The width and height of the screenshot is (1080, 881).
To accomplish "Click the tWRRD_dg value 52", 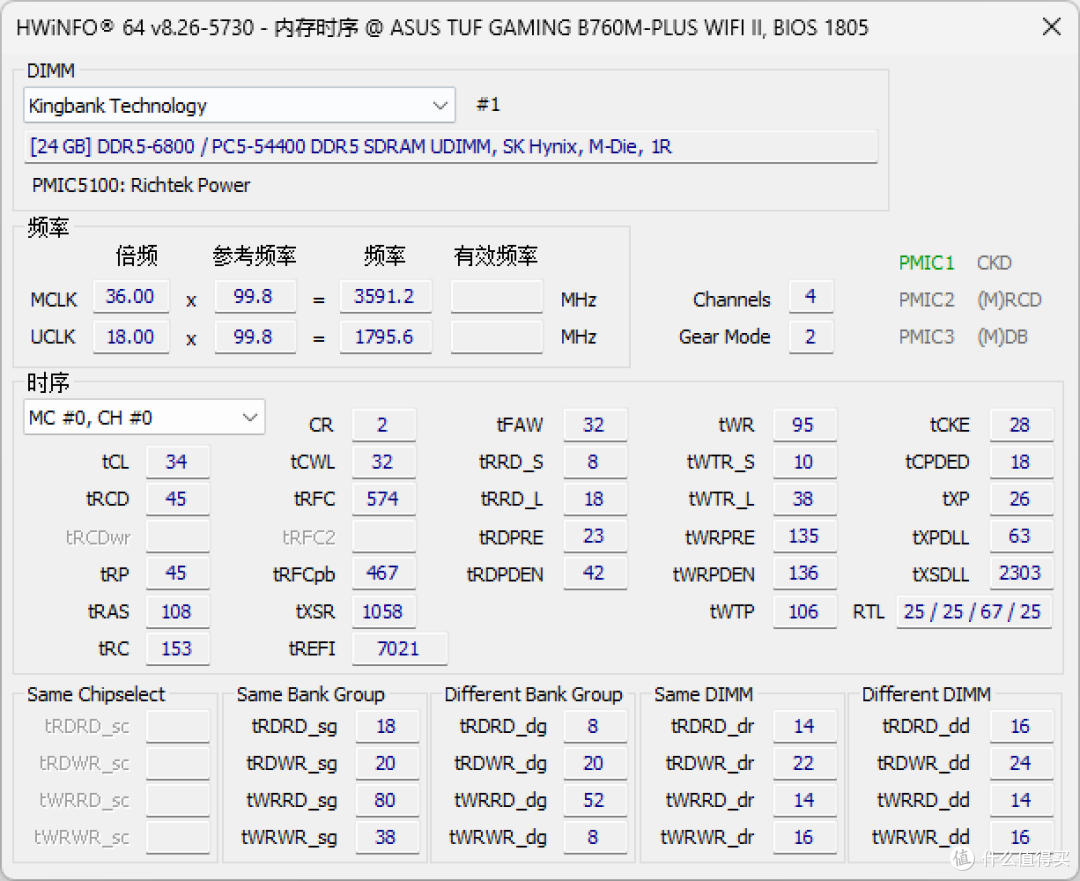I will 594,800.
